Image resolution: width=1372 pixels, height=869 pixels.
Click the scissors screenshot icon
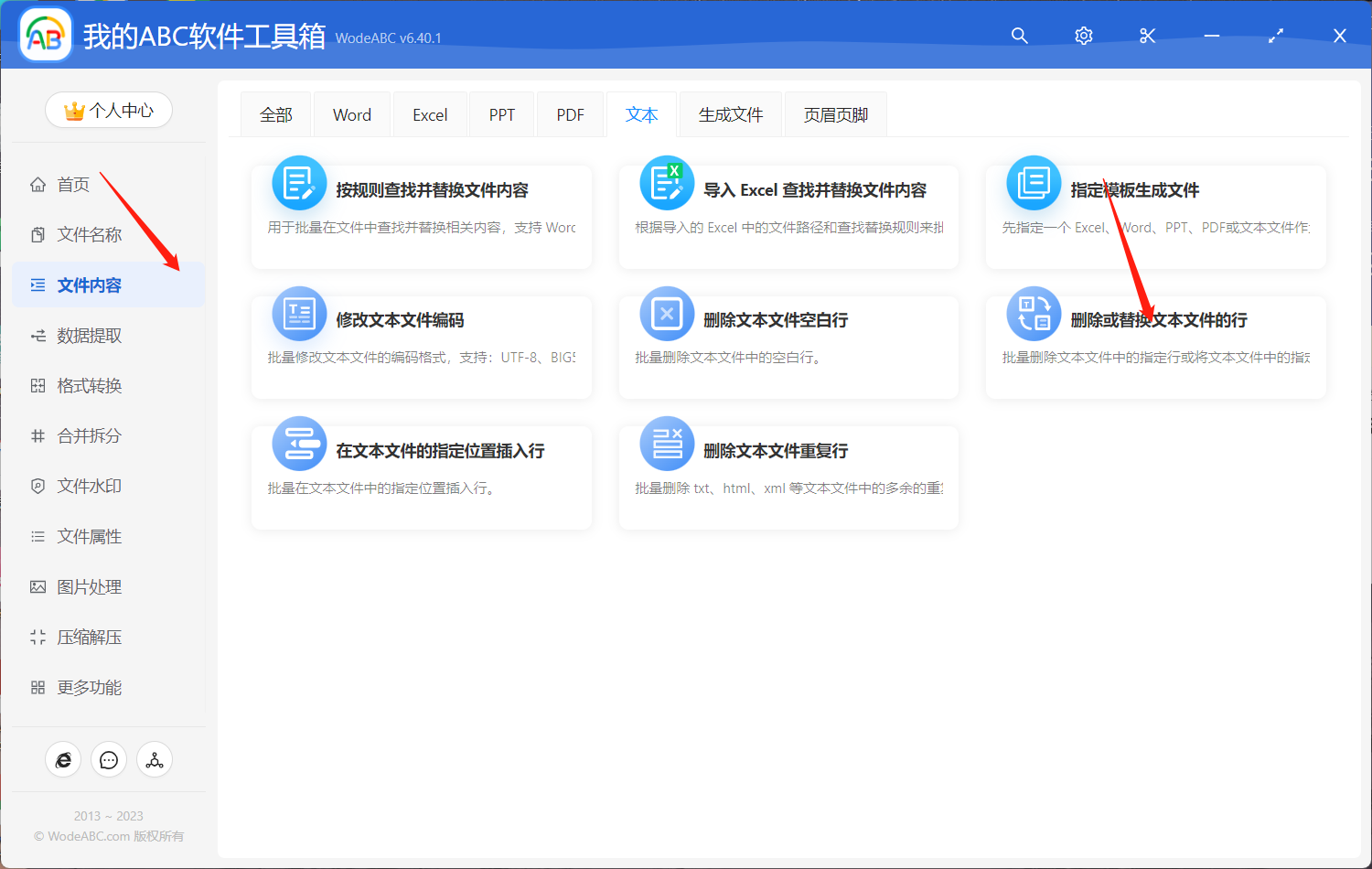click(x=1147, y=36)
